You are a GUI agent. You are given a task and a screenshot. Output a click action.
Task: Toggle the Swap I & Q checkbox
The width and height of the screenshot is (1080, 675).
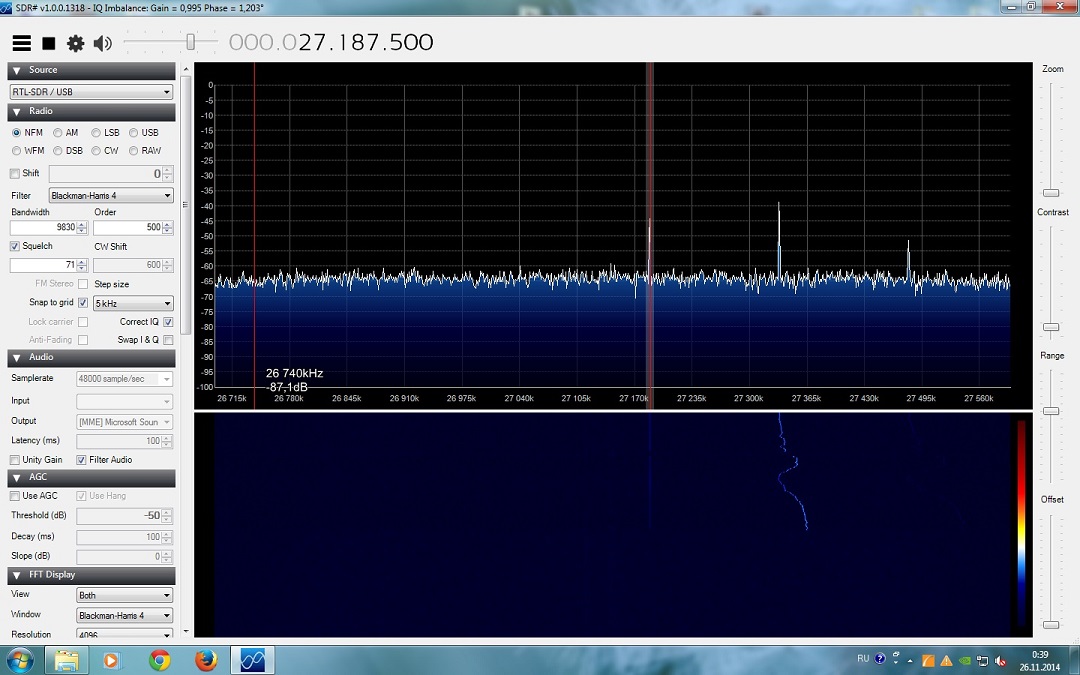pyautogui.click(x=168, y=340)
